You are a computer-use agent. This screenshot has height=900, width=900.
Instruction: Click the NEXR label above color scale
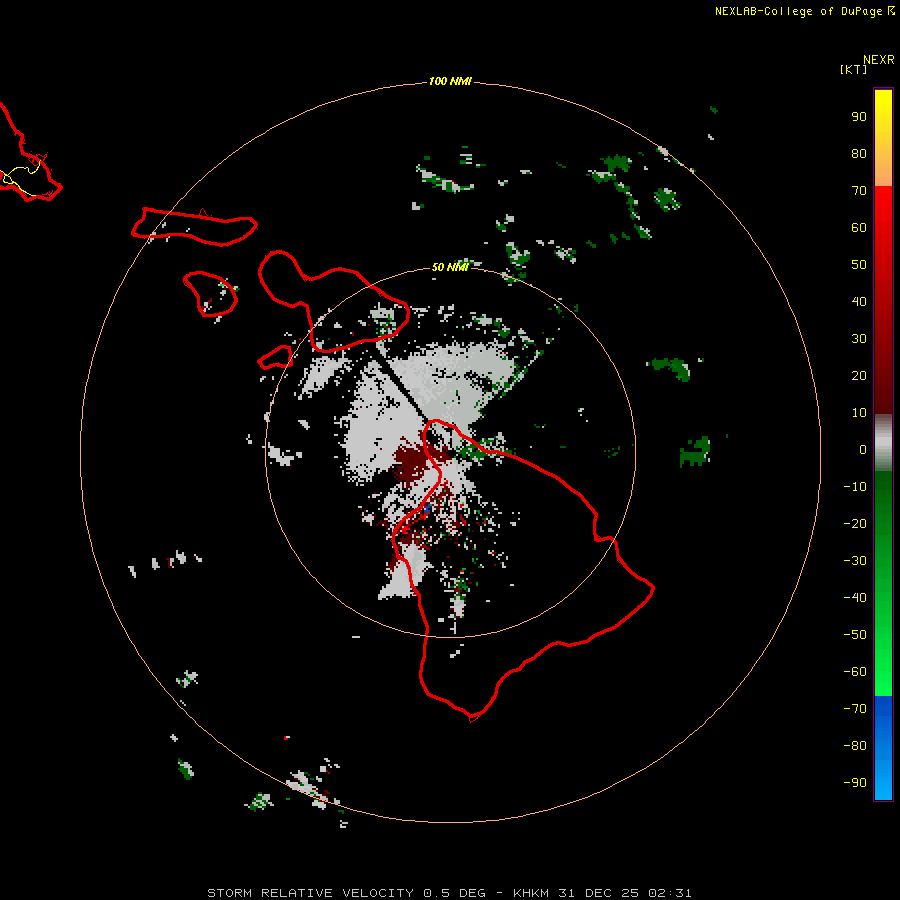pyautogui.click(x=878, y=60)
